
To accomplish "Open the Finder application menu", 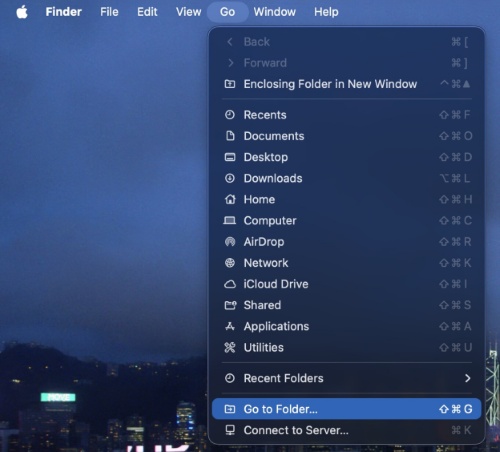I will click(63, 12).
